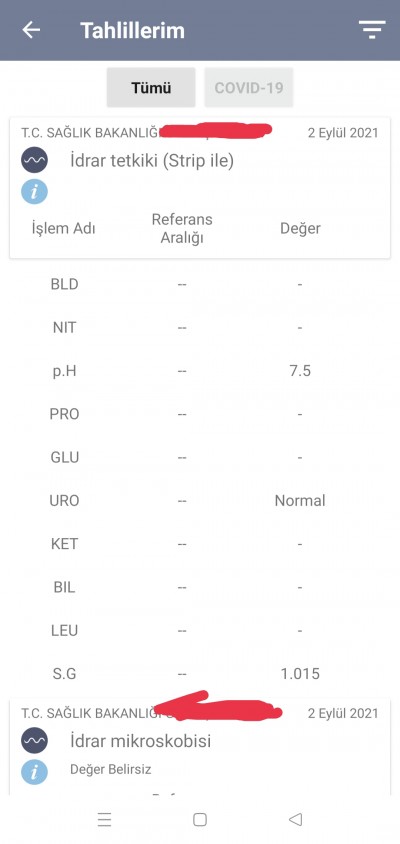Screen dimensions: 400x844
Task: Select the Tümü tab
Action: pyautogui.click(x=151, y=88)
